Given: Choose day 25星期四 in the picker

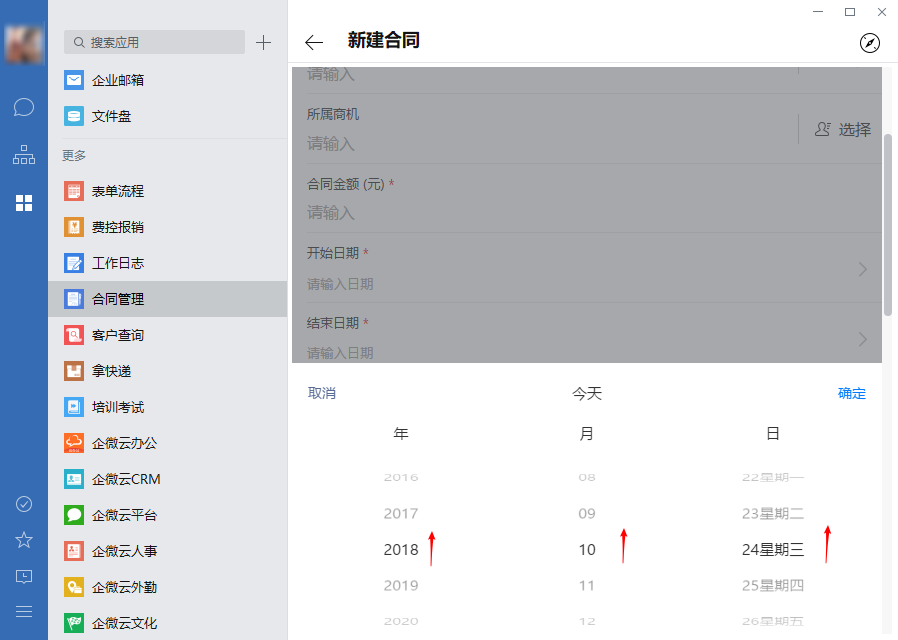Looking at the screenshot, I should click(773, 585).
